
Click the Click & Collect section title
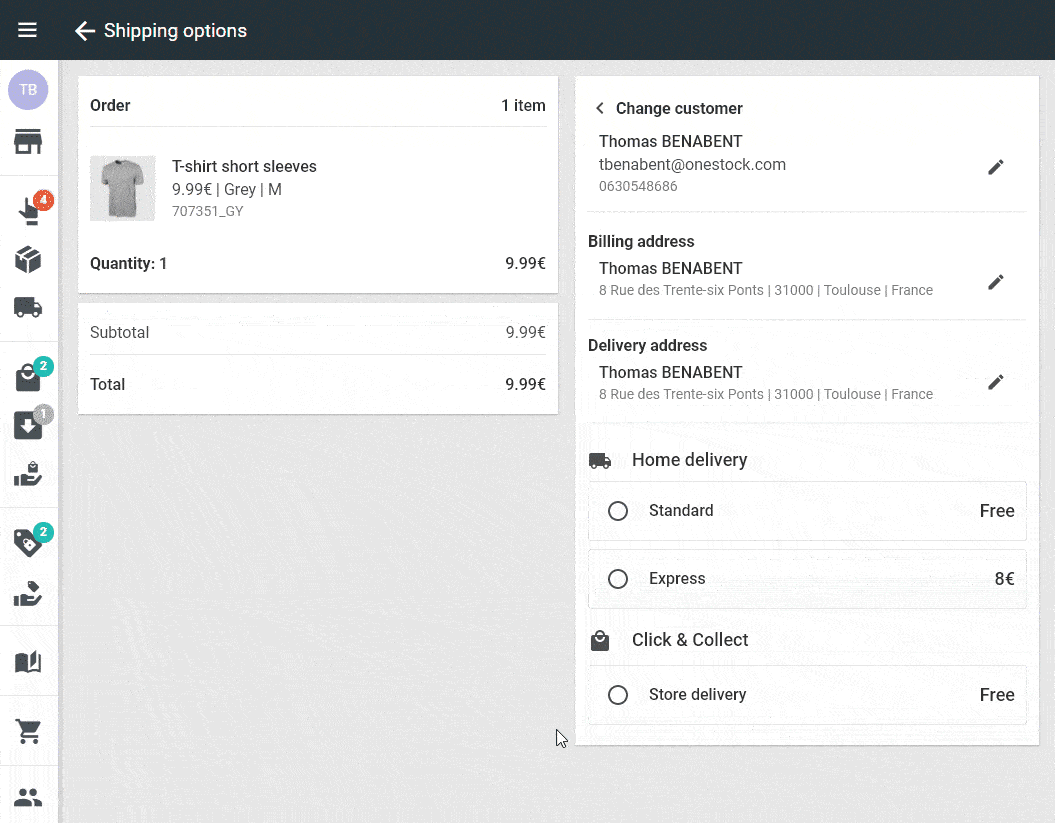pyautogui.click(x=690, y=640)
